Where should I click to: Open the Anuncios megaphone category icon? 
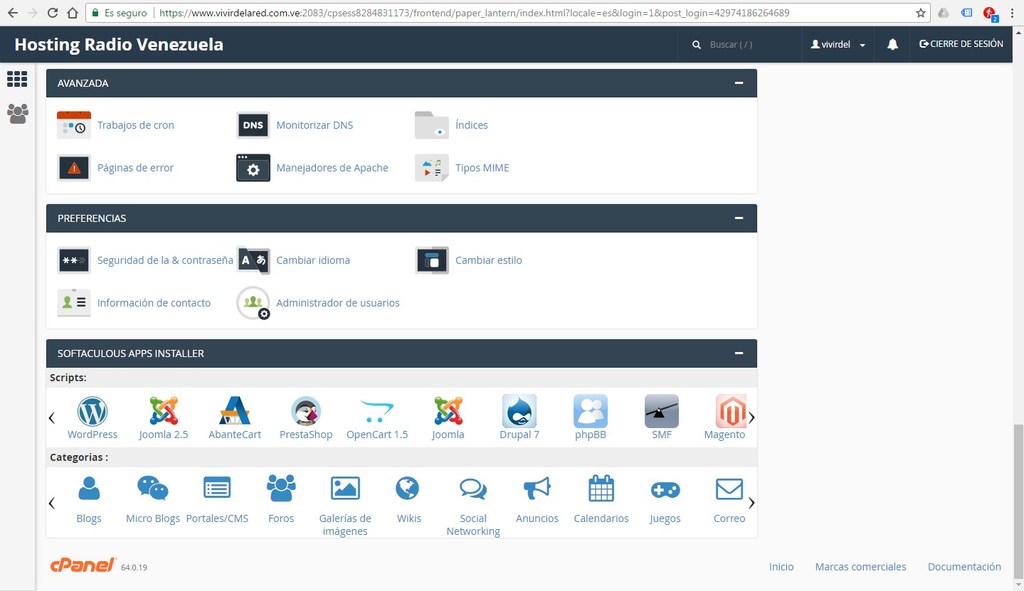point(537,488)
